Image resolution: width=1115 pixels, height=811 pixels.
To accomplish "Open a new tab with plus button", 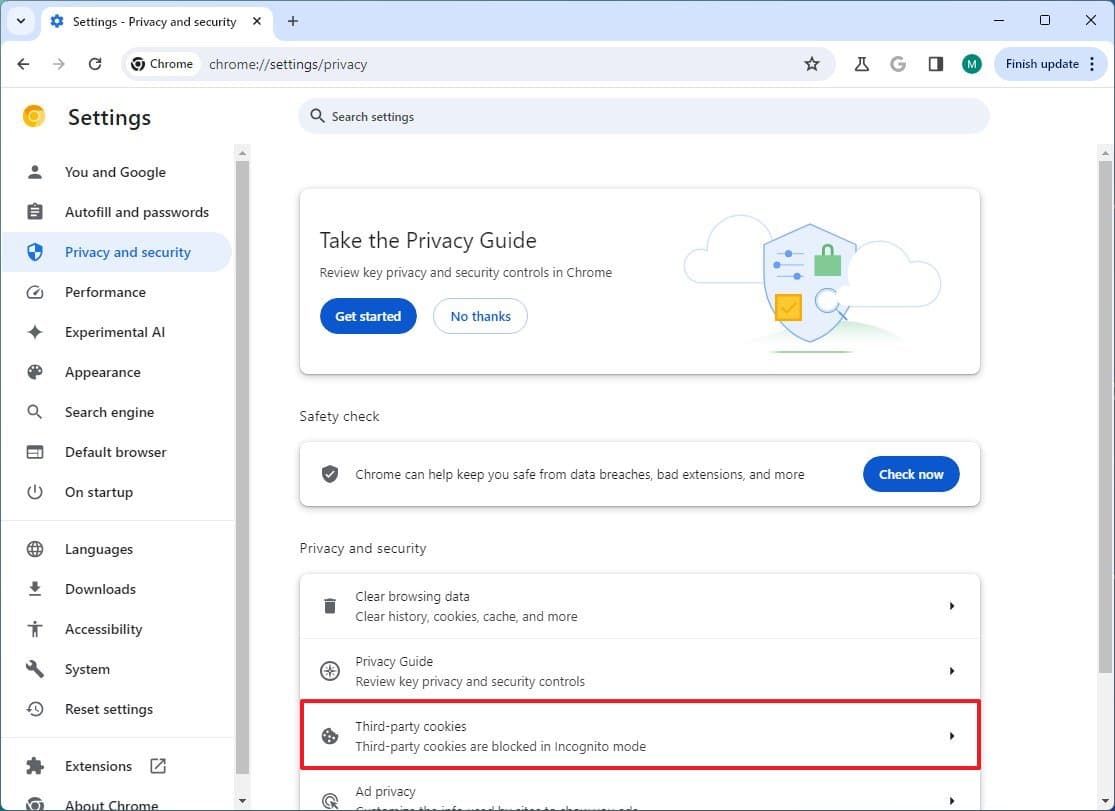I will [293, 21].
